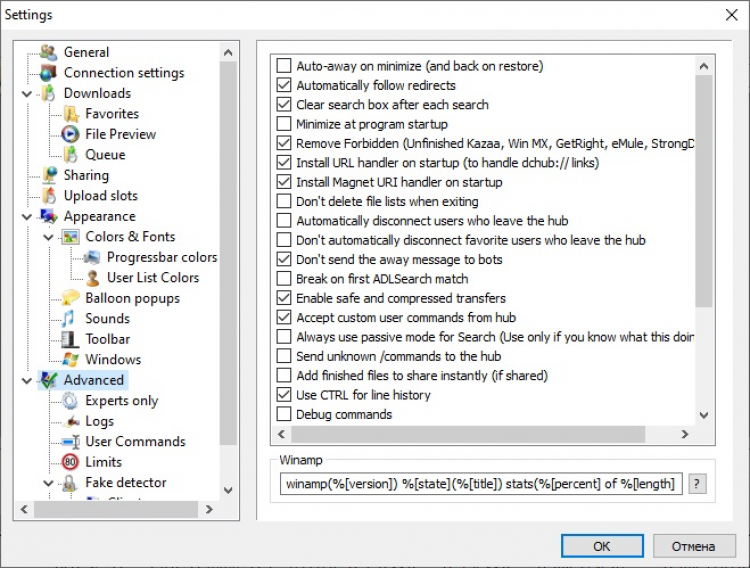
Task: Select Experts only in settings tree
Action: [x=121, y=401]
